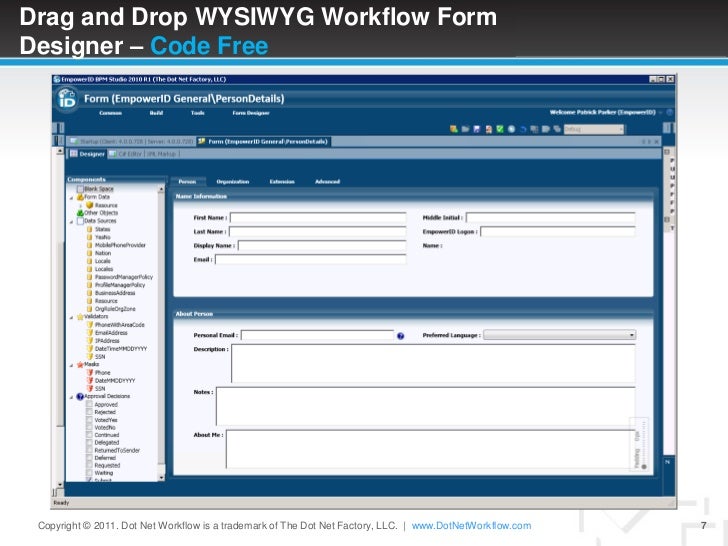Click the save disk toolbar icon
The width and height of the screenshot is (728, 546).
[x=477, y=129]
